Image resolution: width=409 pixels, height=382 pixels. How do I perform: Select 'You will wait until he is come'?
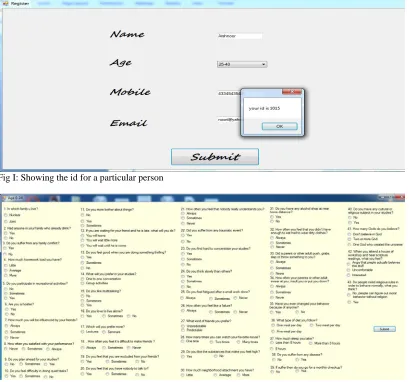click(x=83, y=246)
